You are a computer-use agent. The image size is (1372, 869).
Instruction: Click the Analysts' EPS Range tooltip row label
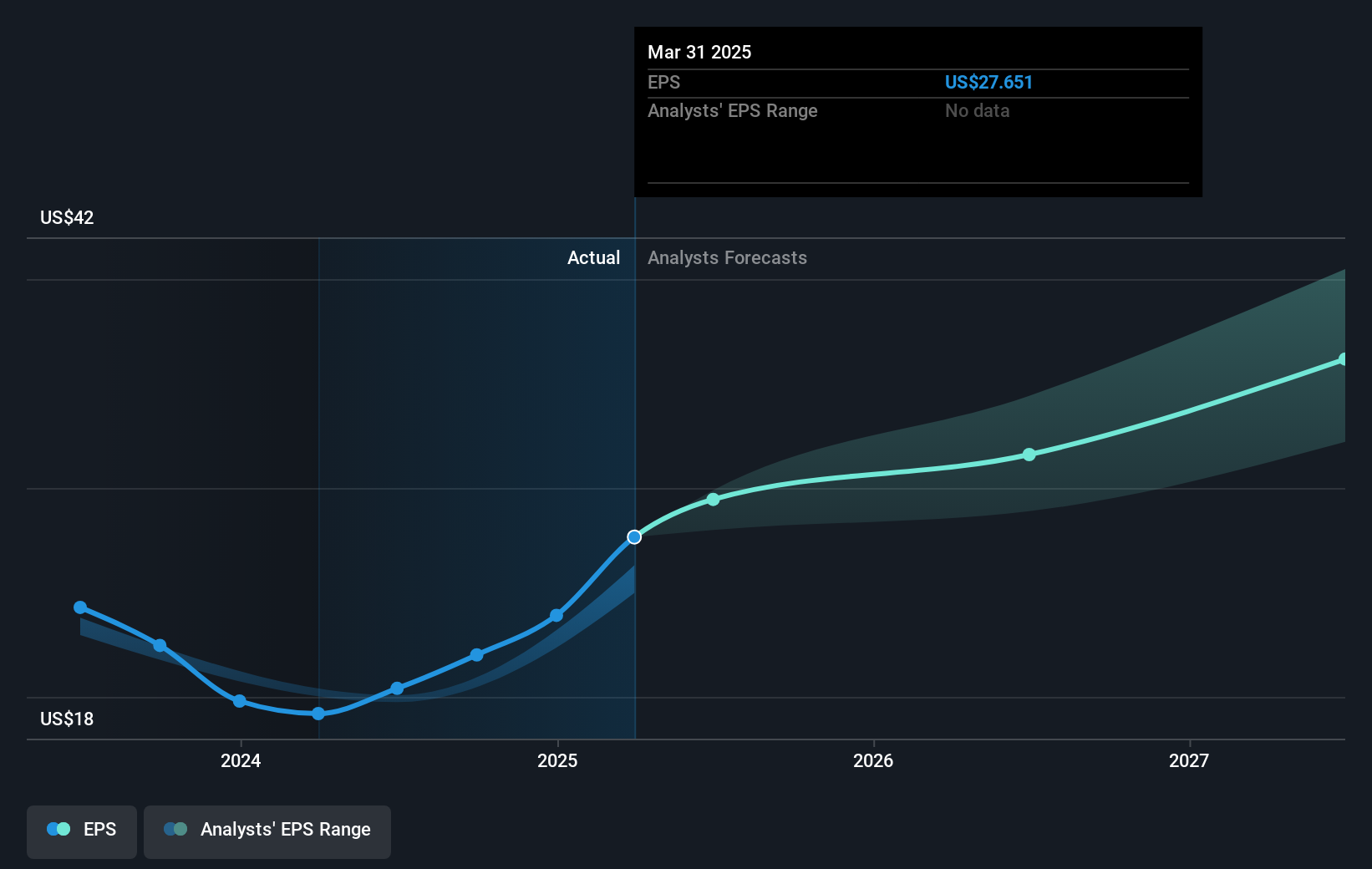pyautogui.click(x=733, y=110)
